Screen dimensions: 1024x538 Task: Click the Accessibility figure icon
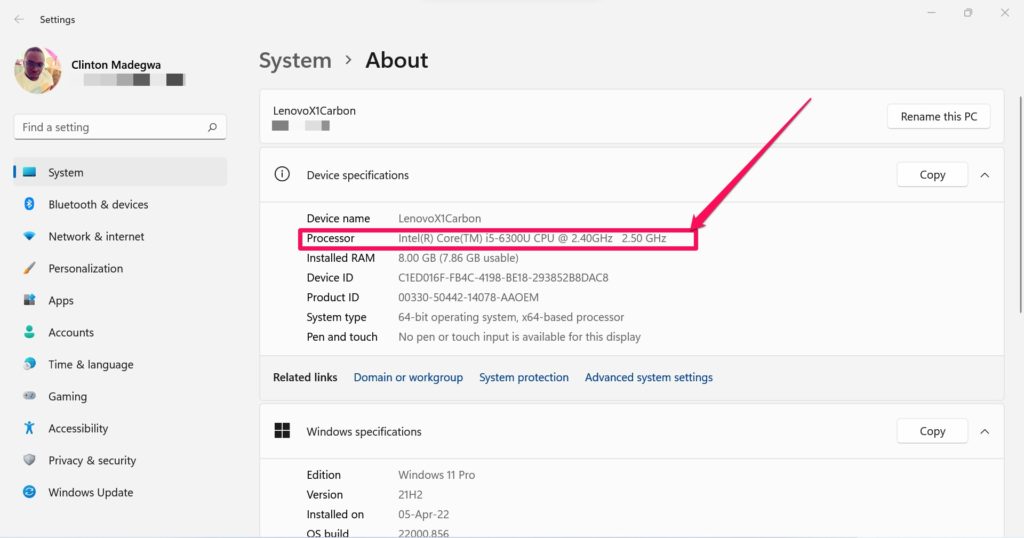click(29, 428)
